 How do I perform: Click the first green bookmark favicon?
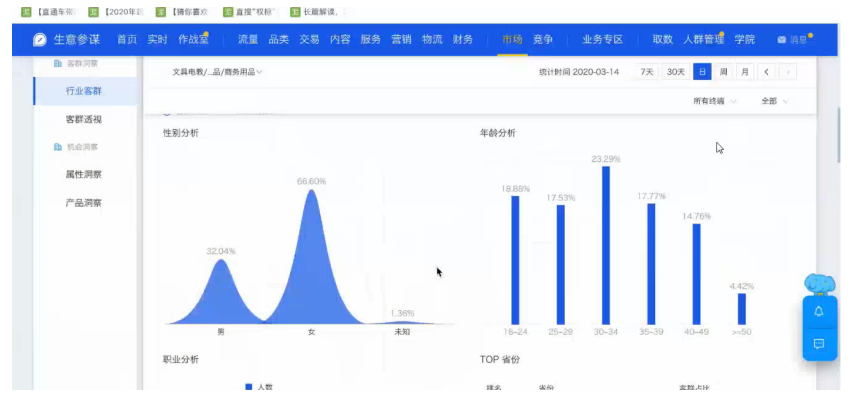click(26, 11)
